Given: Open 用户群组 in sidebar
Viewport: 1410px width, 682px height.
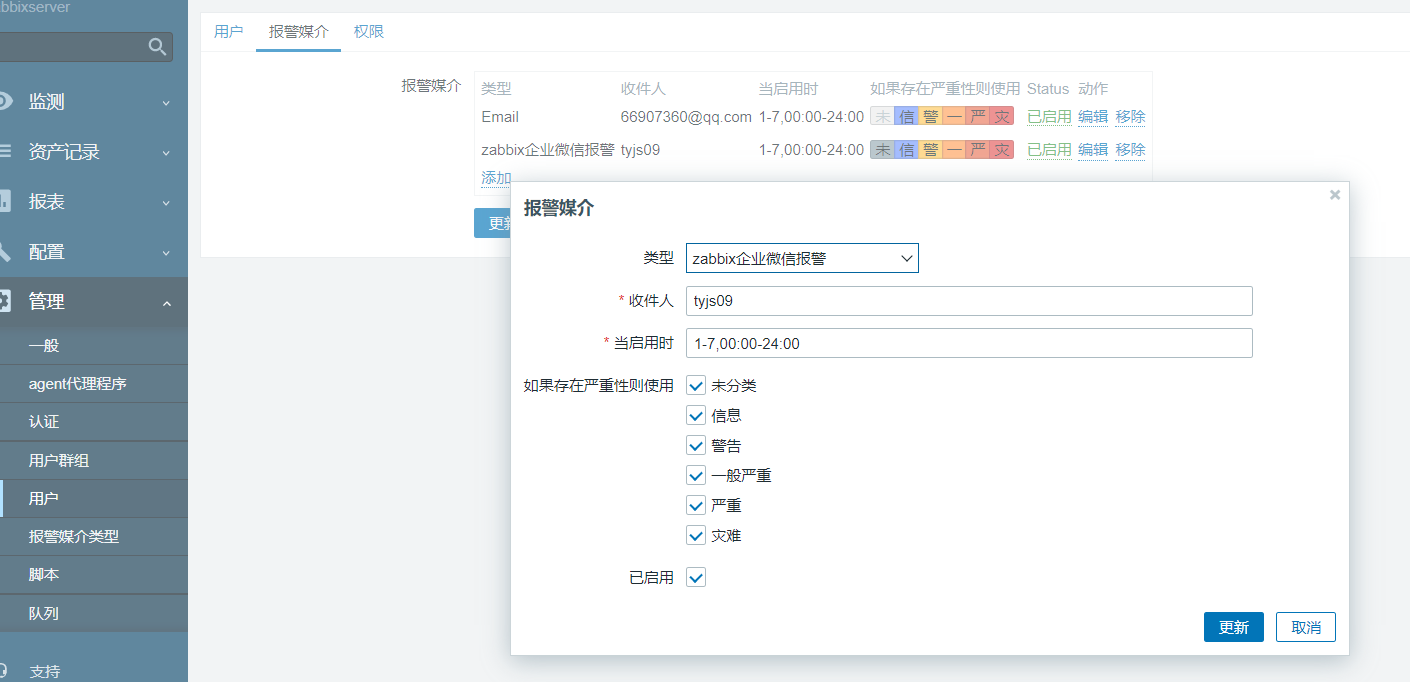Looking at the screenshot, I should point(94,460).
